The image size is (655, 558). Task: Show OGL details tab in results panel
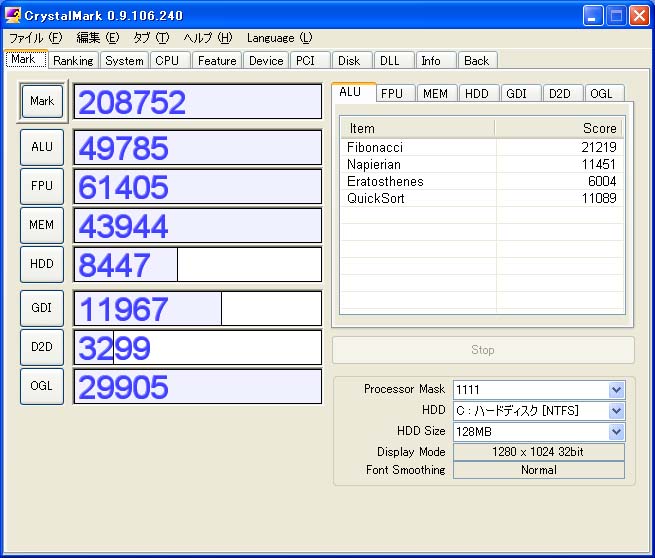pyautogui.click(x=604, y=93)
